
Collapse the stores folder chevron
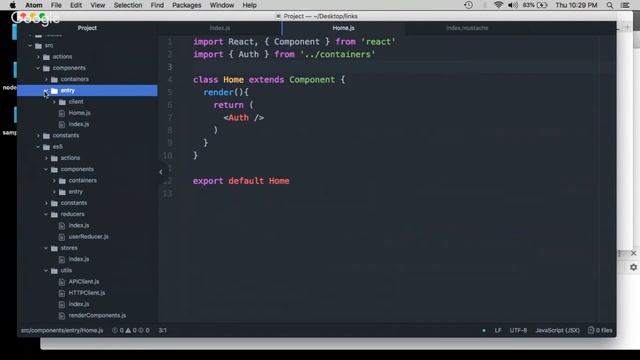46,248
